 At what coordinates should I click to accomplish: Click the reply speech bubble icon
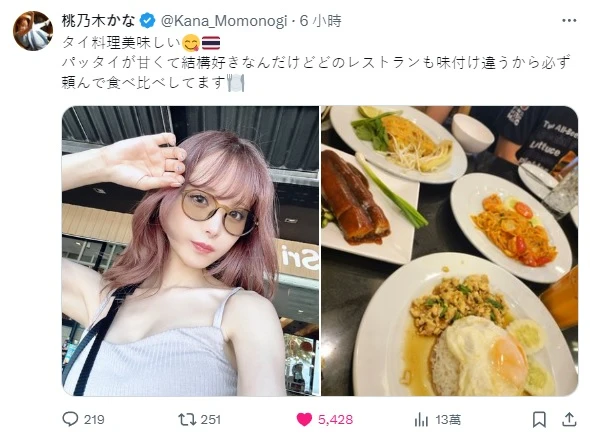click(70, 419)
